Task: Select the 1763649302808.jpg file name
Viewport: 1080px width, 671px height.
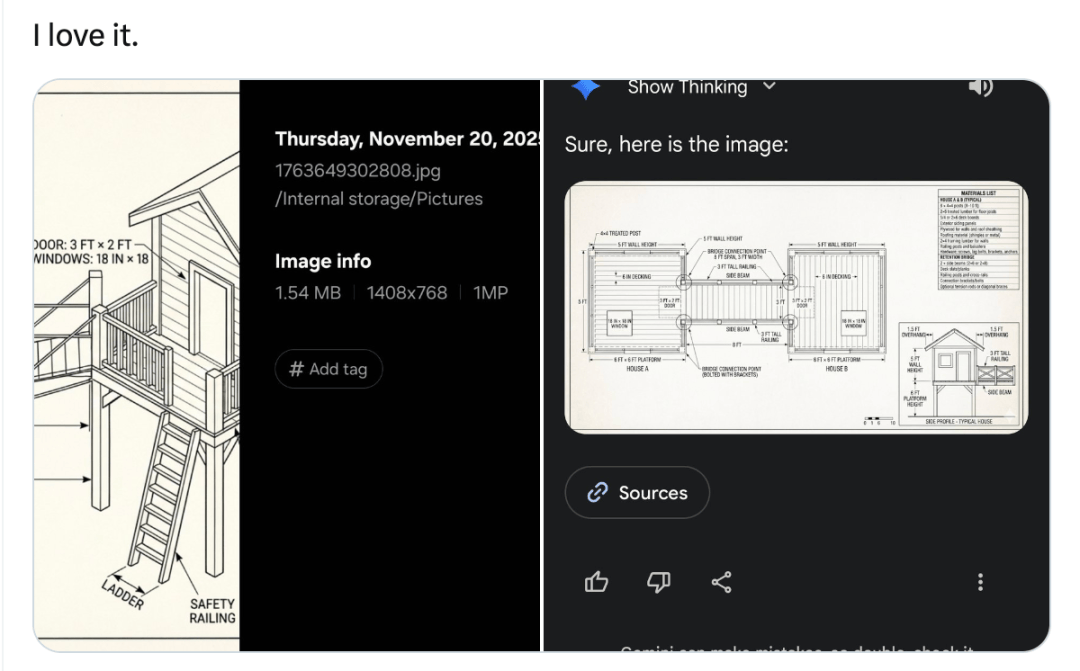Action: click(x=358, y=171)
